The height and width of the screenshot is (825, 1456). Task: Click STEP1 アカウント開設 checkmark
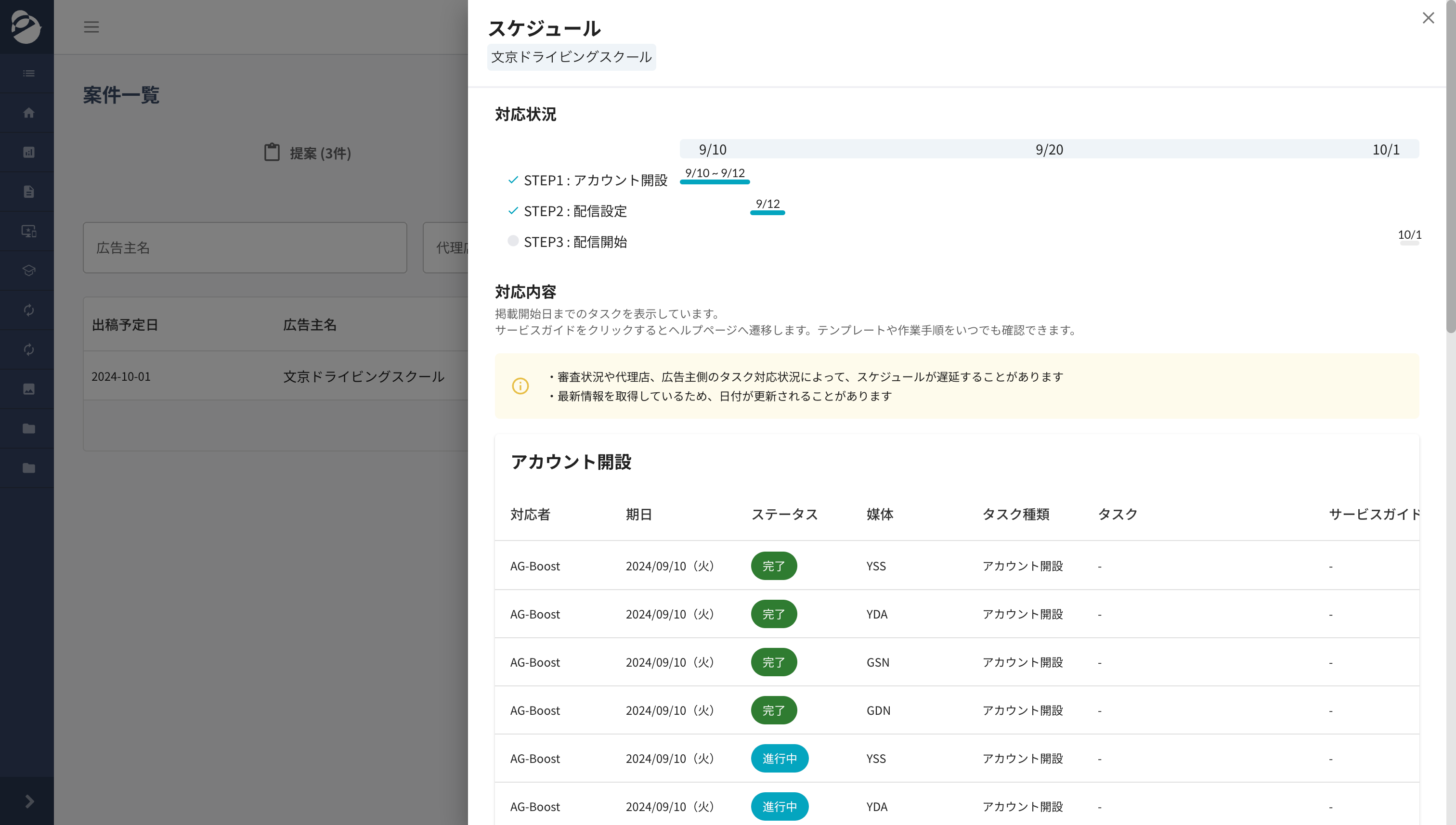click(x=513, y=180)
